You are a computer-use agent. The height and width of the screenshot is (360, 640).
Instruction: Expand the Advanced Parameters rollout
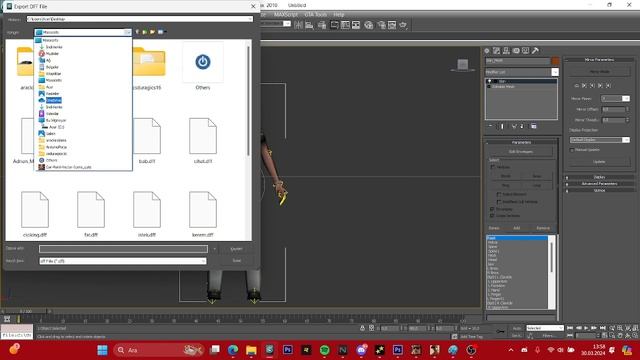pyautogui.click(x=599, y=184)
